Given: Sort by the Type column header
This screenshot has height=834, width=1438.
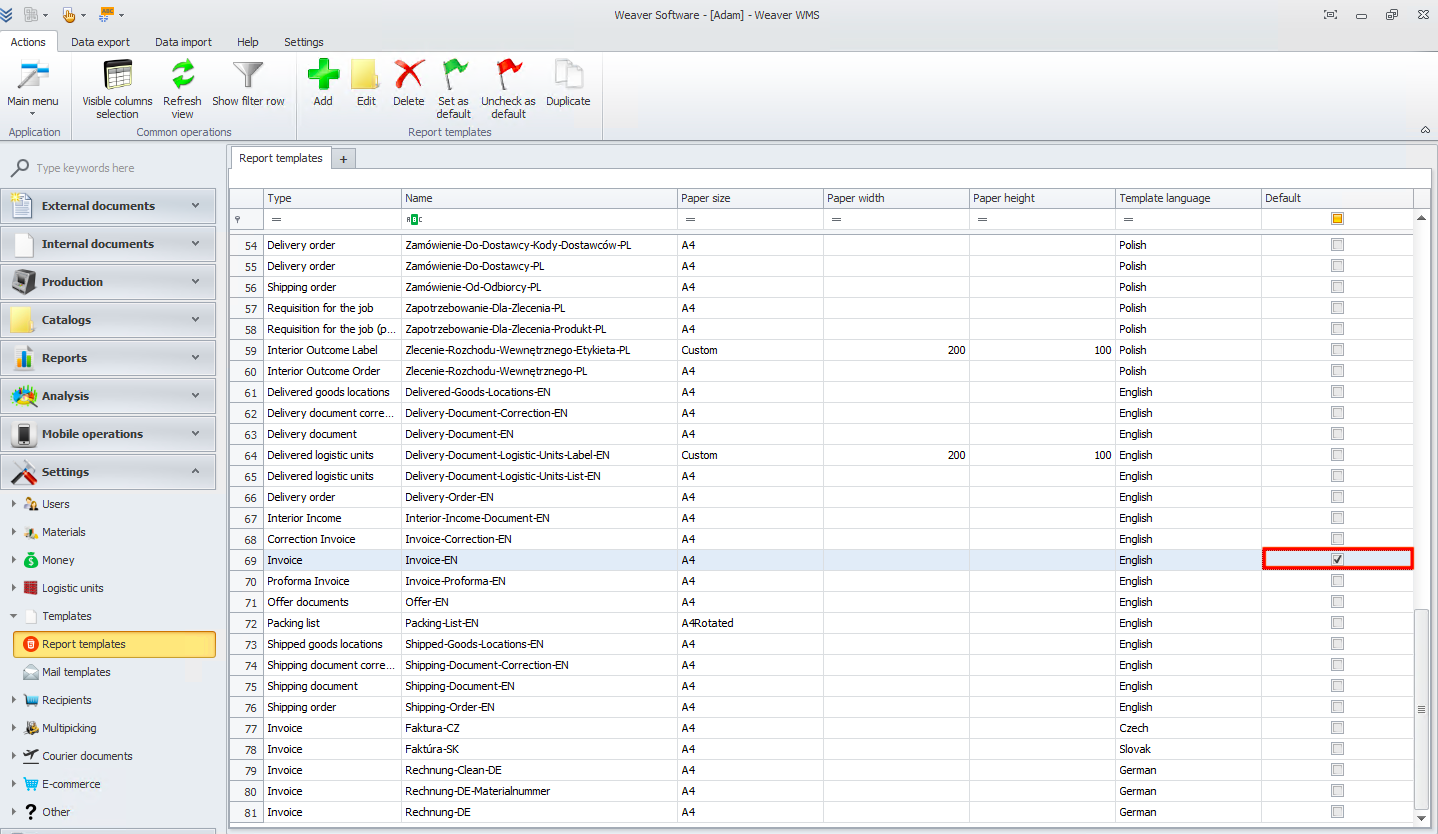Looking at the screenshot, I should [x=333, y=198].
